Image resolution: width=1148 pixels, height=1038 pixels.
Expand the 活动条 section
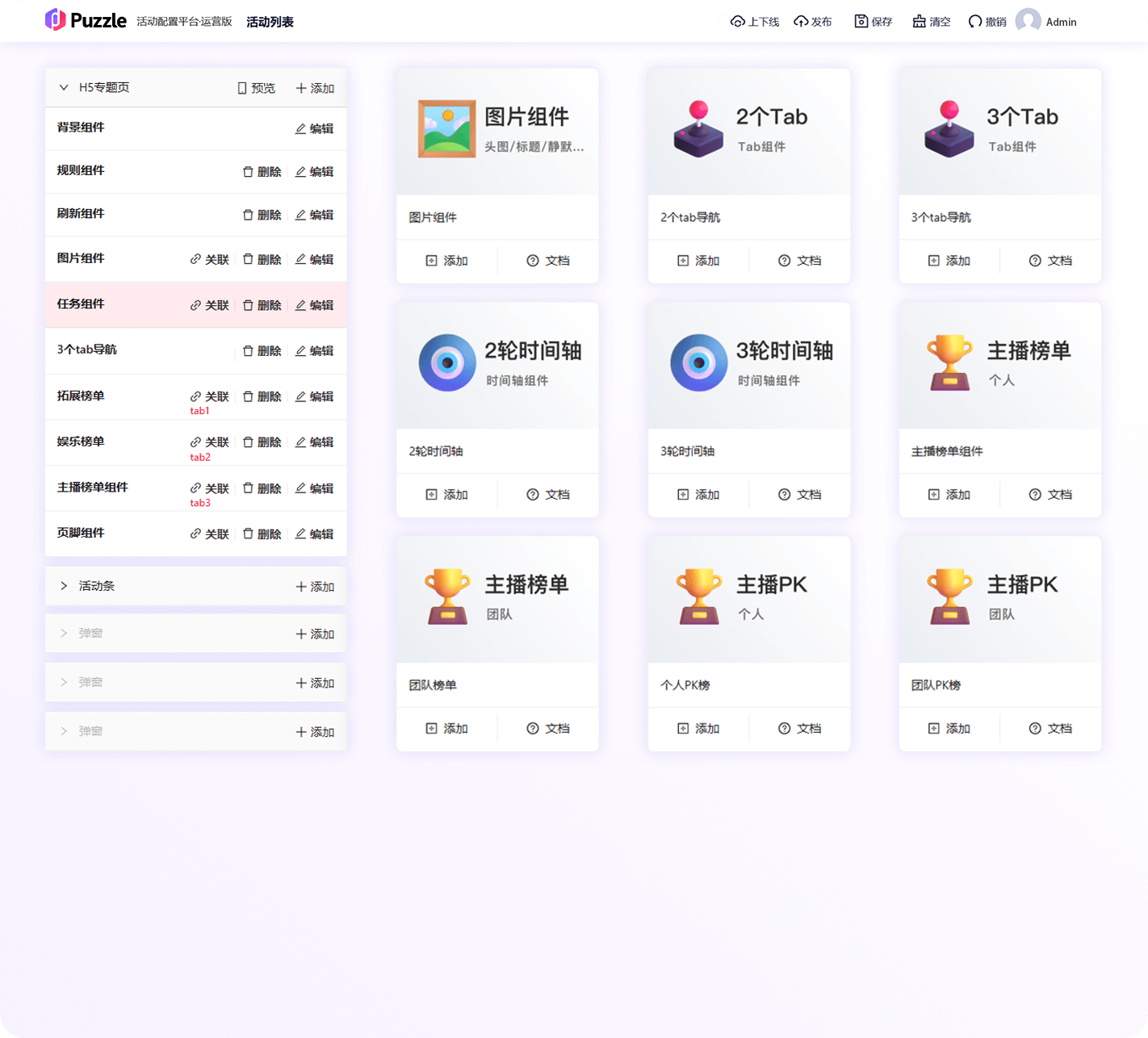(64, 586)
